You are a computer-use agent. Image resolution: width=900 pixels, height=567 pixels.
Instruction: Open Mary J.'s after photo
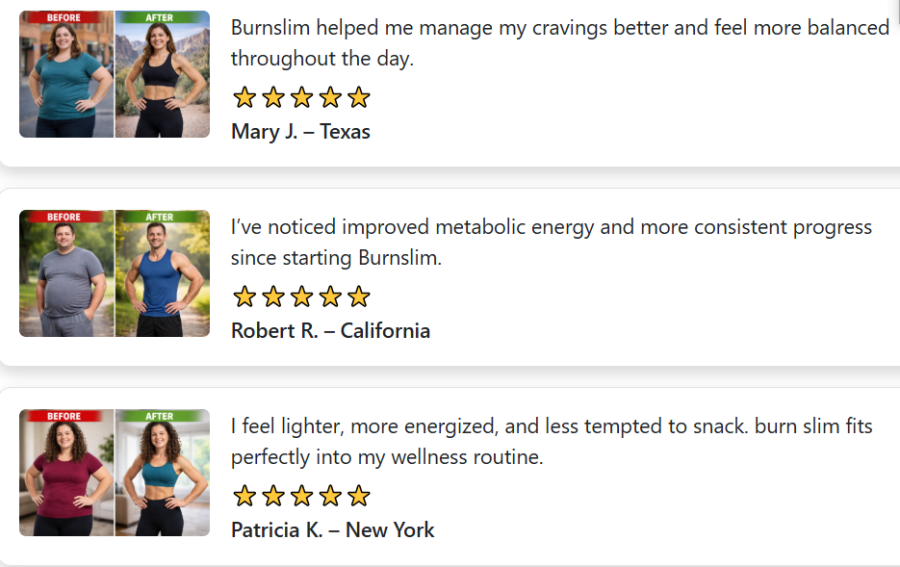point(162,80)
